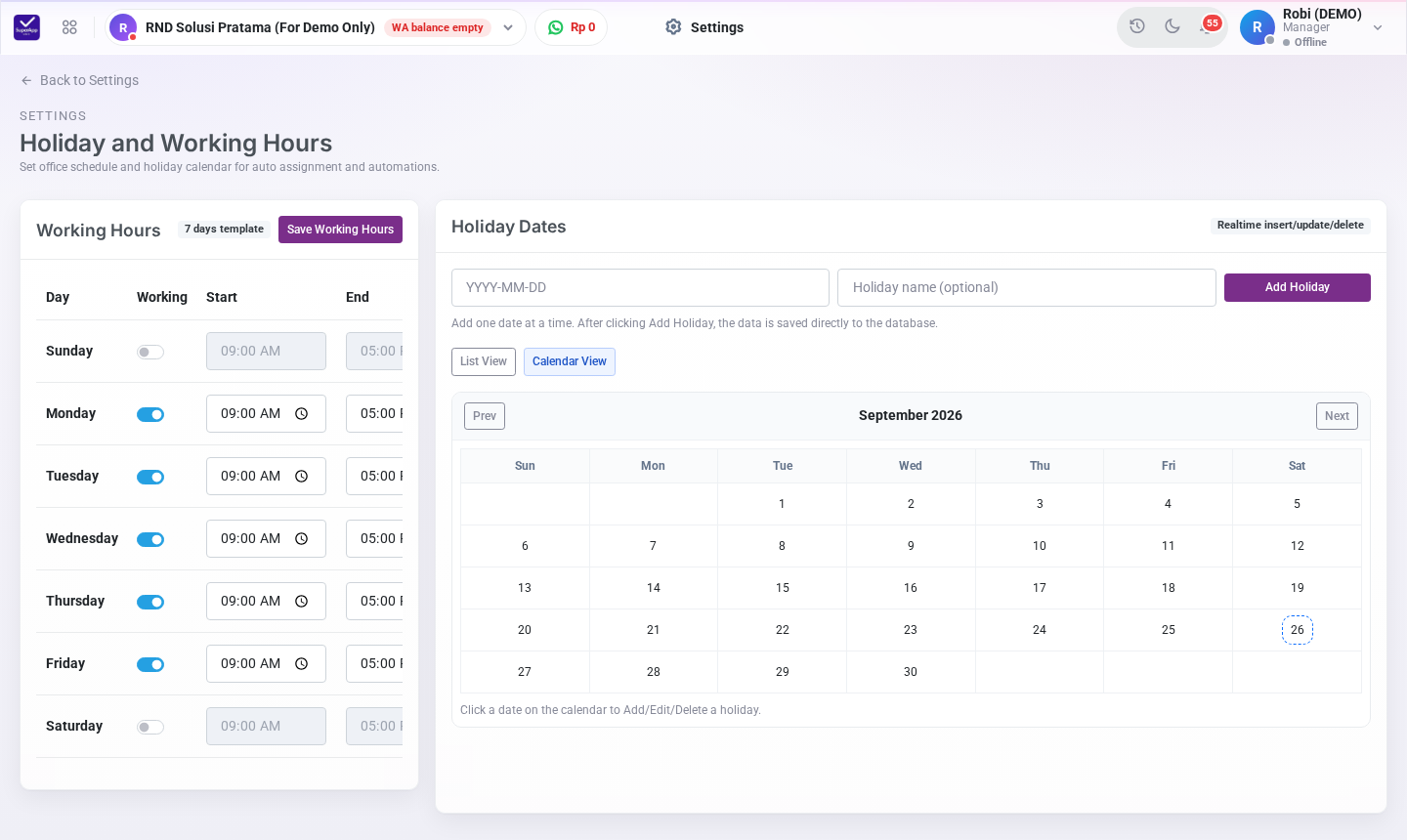Screen dimensions: 1407x840
Task: Select September 26 on the calendar
Action: [1298, 630]
